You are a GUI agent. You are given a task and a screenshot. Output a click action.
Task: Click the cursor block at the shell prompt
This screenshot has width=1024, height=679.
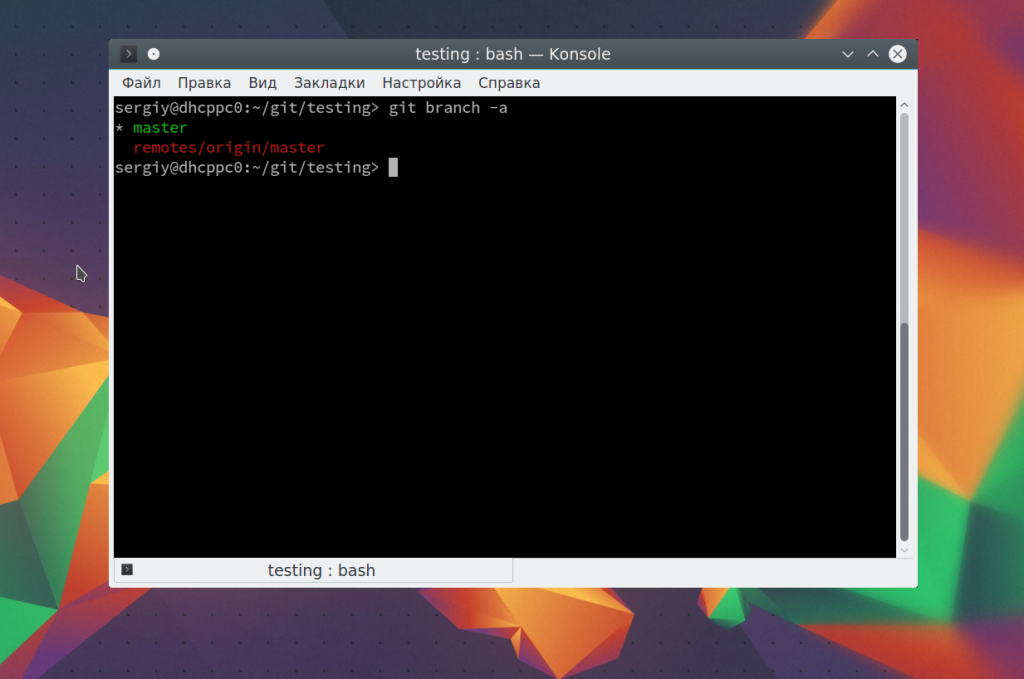393,168
